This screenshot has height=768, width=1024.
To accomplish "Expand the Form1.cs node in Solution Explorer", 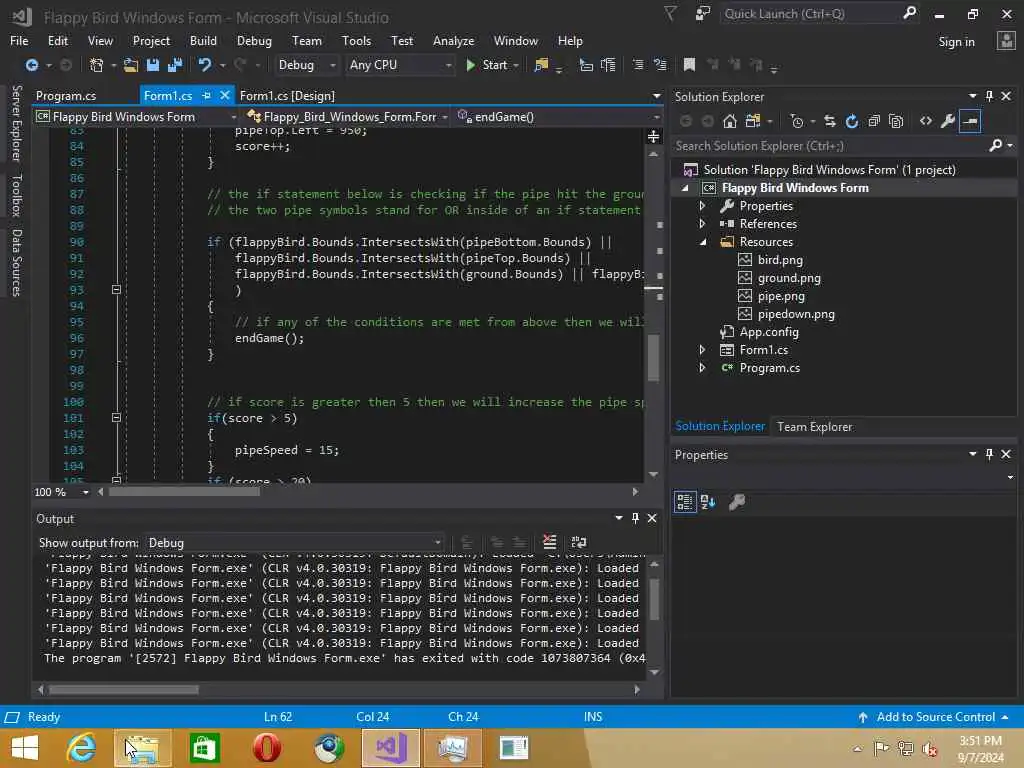I will click(x=703, y=349).
